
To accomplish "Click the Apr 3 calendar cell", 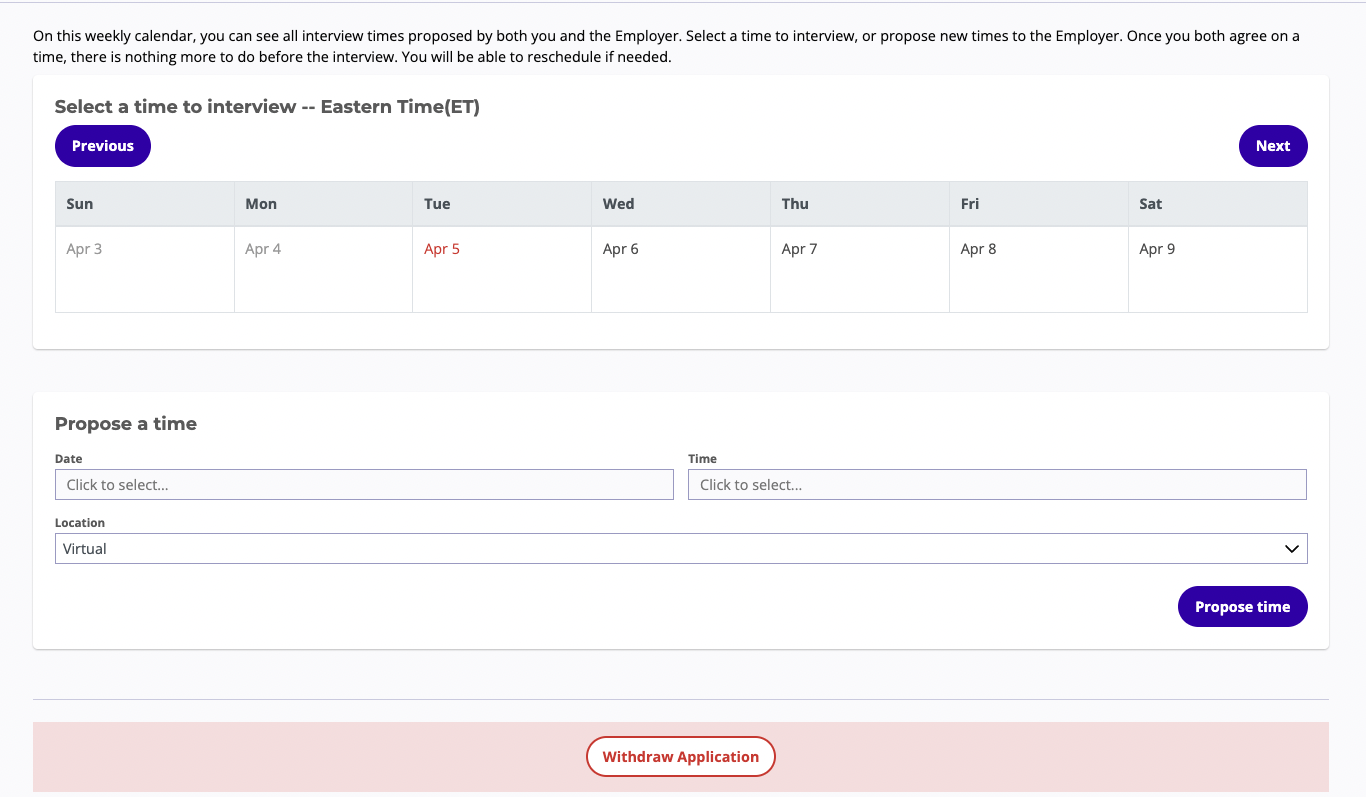I will pos(144,269).
